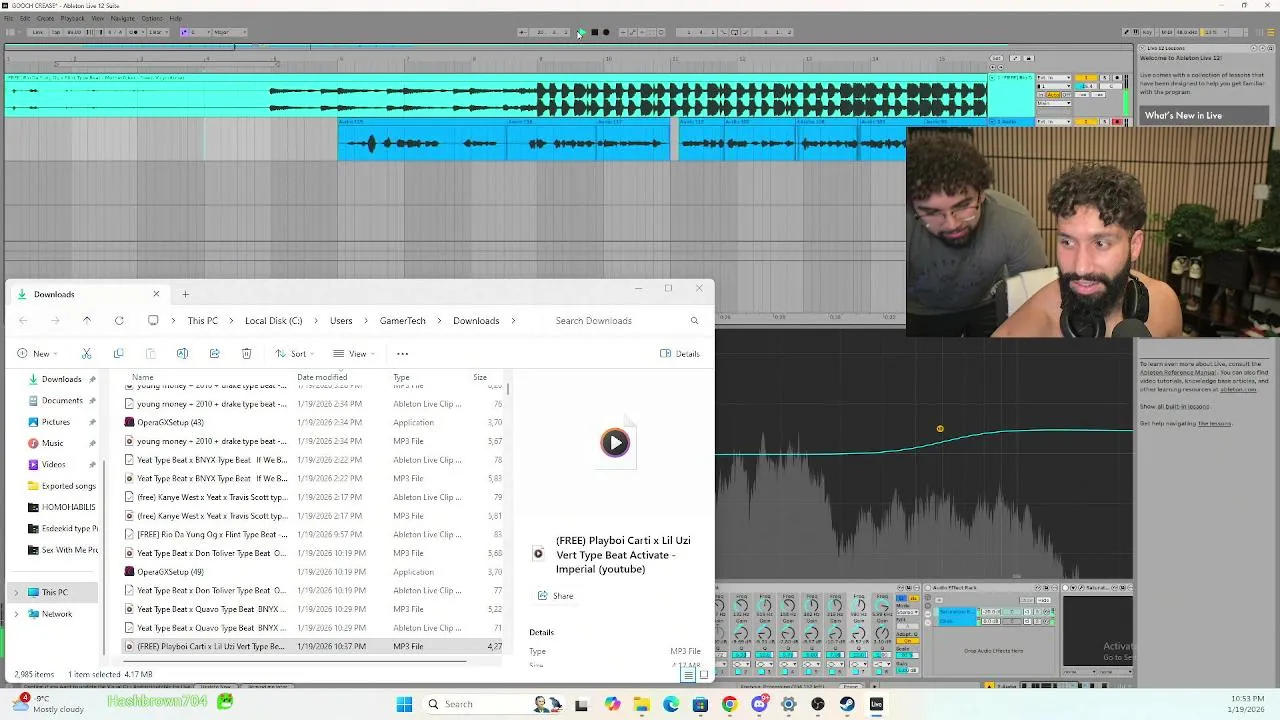Click the magnifier icon in Search Downloads
1280x720 pixels.
(694, 321)
